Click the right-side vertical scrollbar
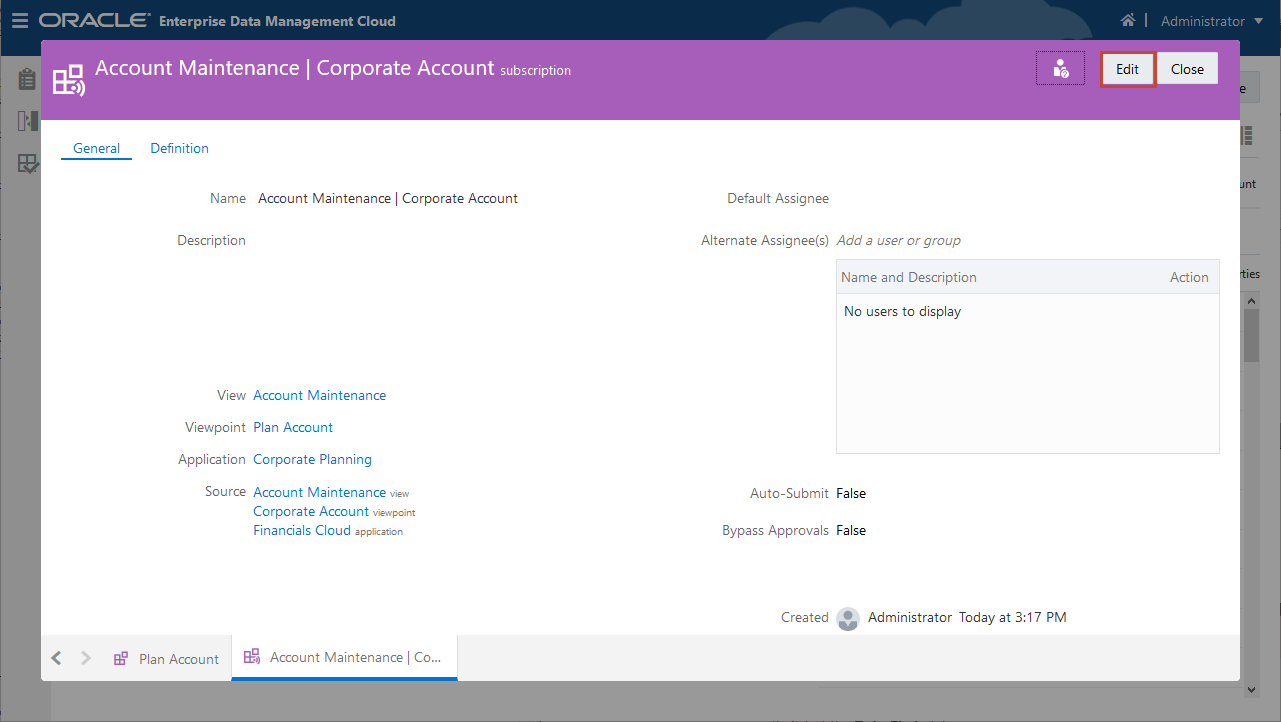This screenshot has height=722, width=1281. (x=1252, y=333)
